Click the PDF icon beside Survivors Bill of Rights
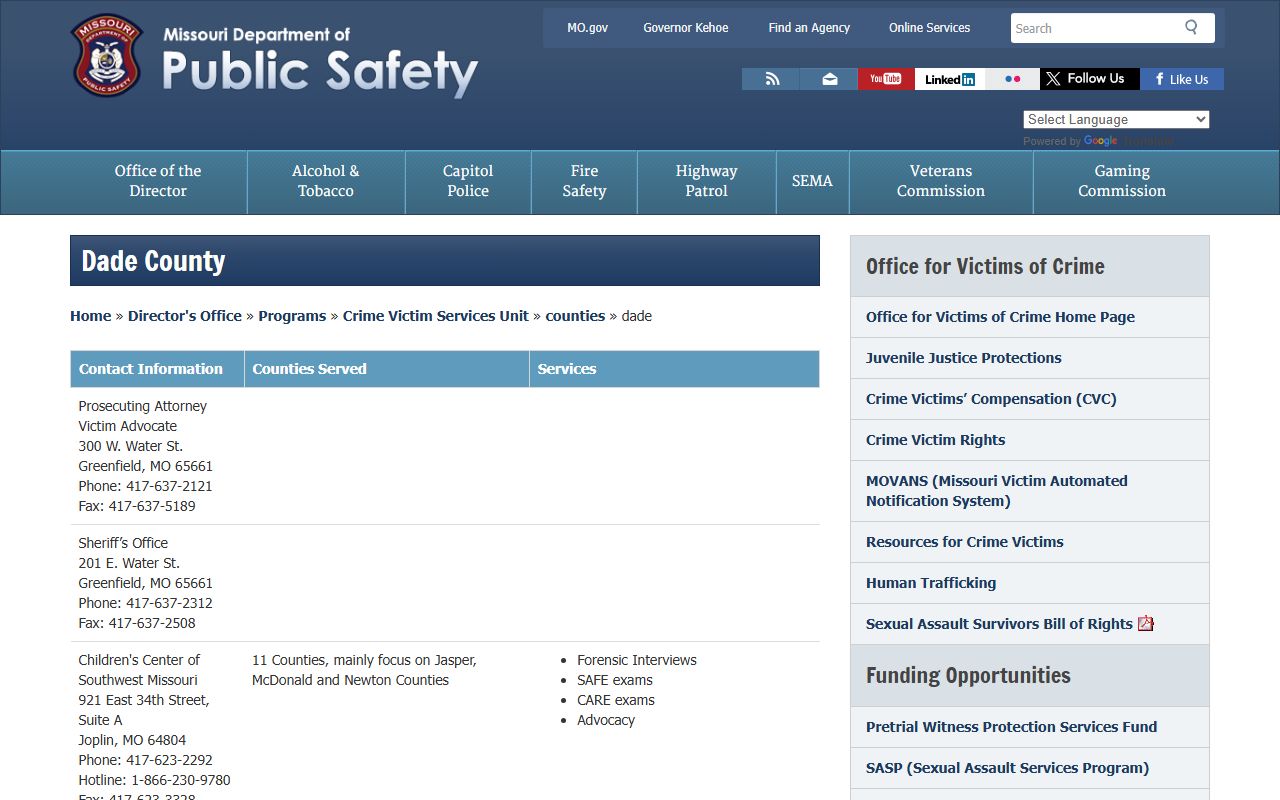Viewport: 1280px width, 800px height. [1146, 623]
